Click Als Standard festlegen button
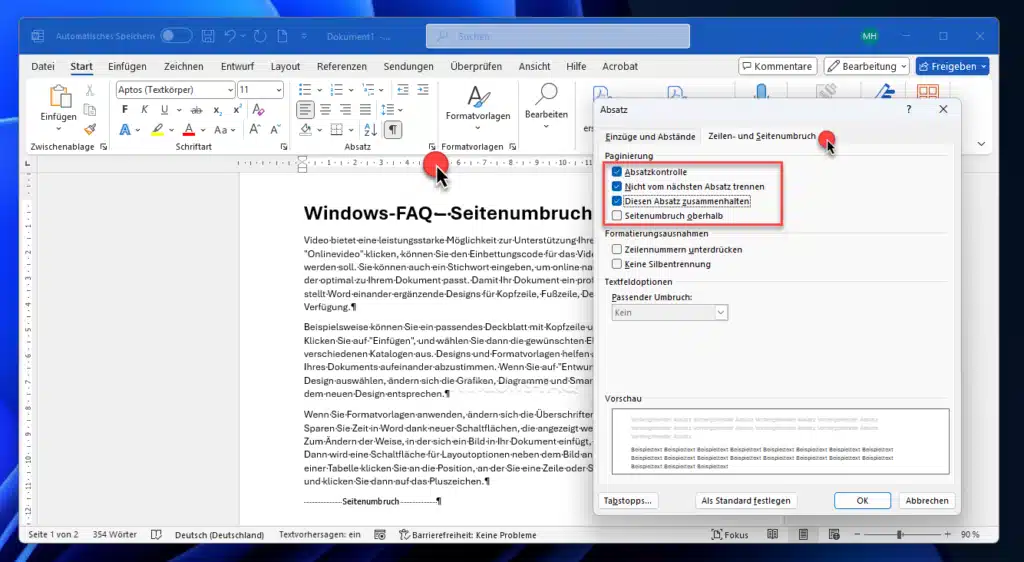Viewport: 1024px width, 562px height. [x=746, y=501]
